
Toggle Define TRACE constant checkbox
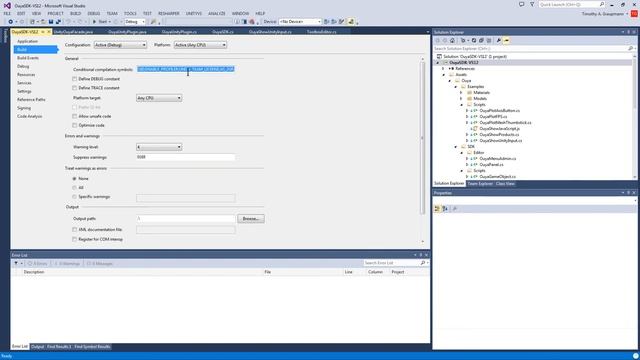point(74,88)
